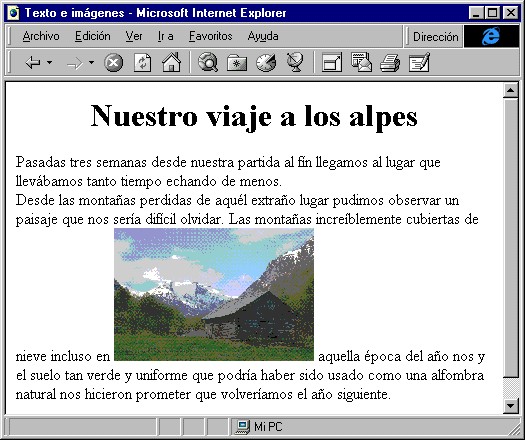The height and width of the screenshot is (440, 525).
Task: Go to the Home page icon
Action: 171,62
